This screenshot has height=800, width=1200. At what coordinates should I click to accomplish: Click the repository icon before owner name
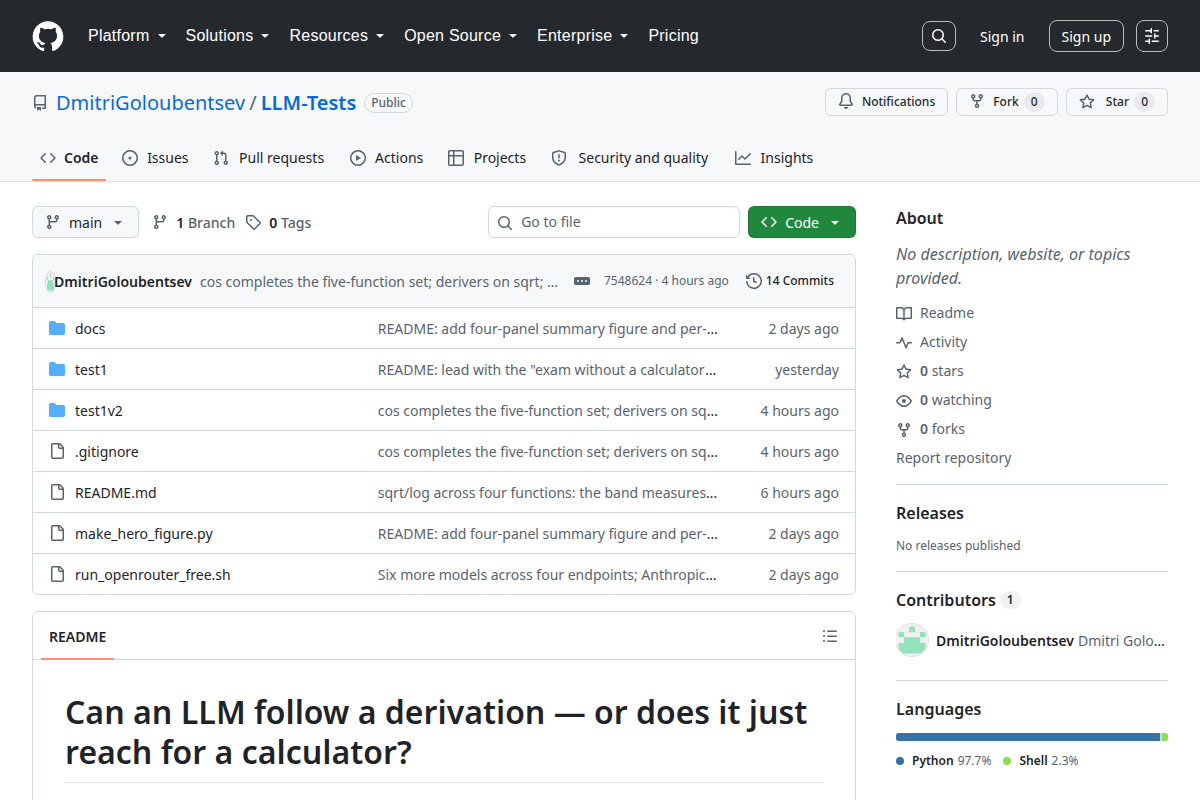tap(40, 103)
